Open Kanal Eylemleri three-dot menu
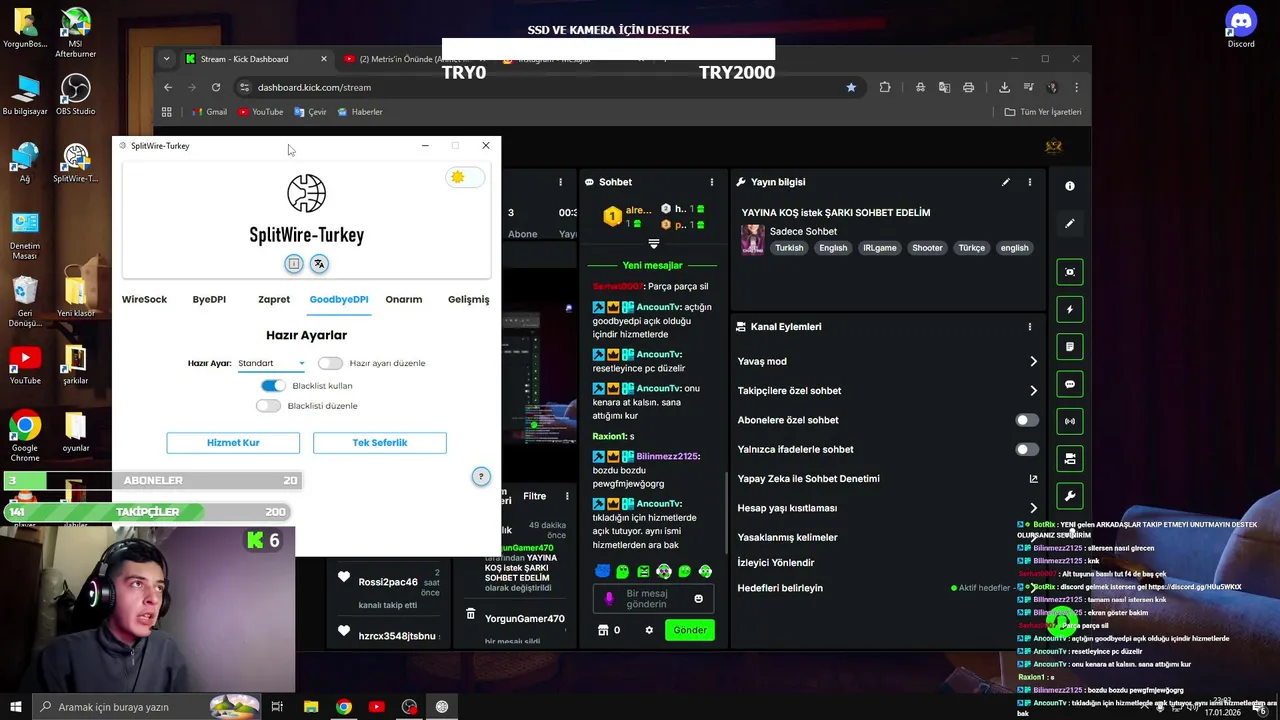The width and height of the screenshot is (1280, 720). tap(1030, 326)
